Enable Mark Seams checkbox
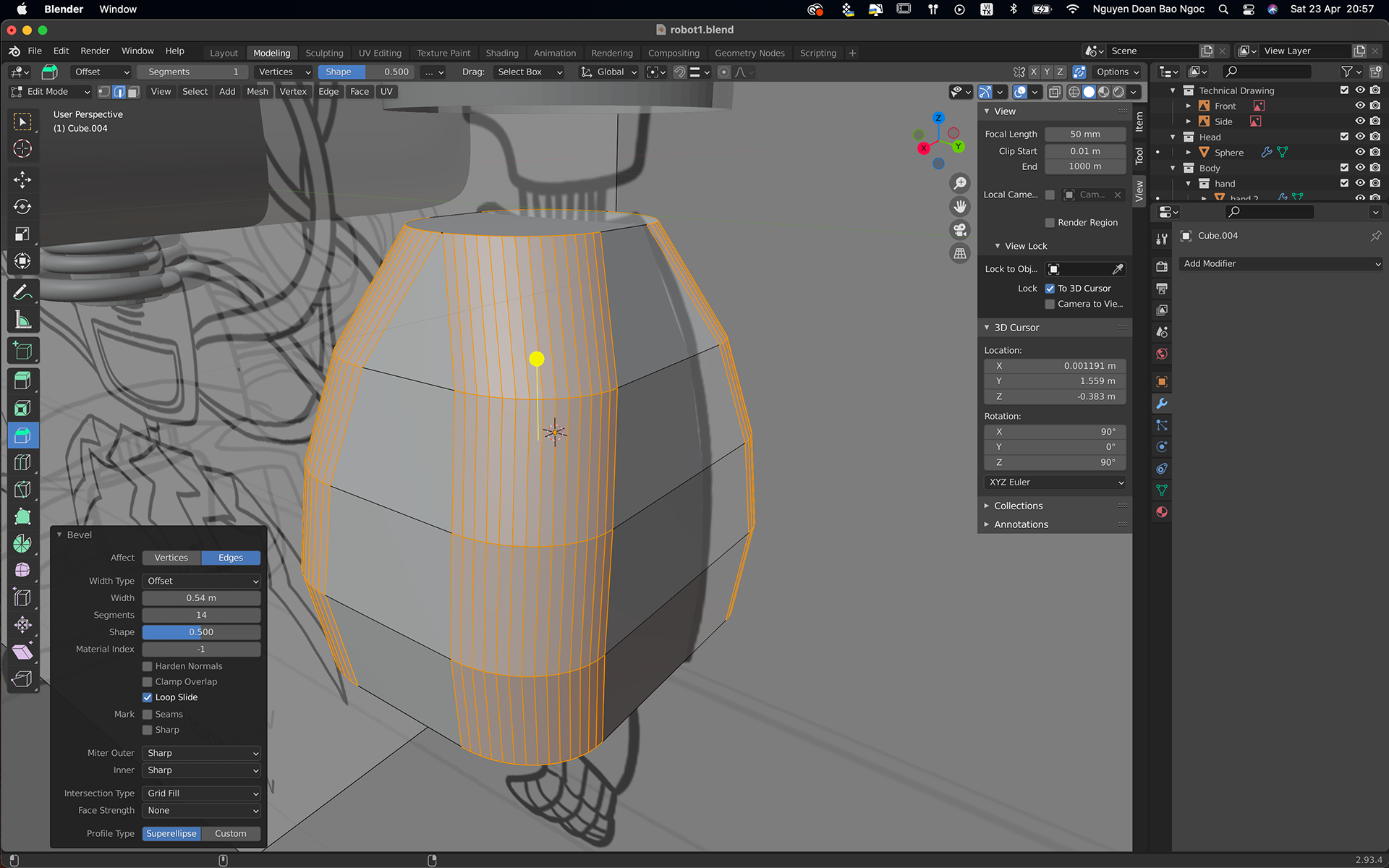The image size is (1389, 868). click(x=148, y=715)
